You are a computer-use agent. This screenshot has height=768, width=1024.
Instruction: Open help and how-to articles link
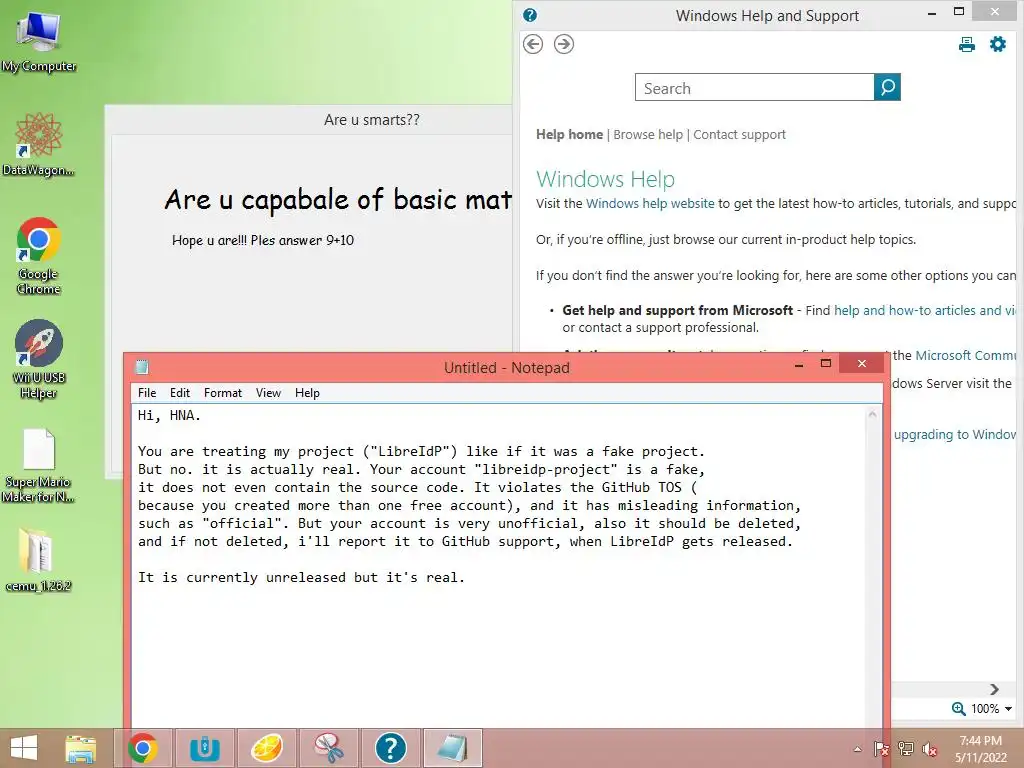coord(924,310)
